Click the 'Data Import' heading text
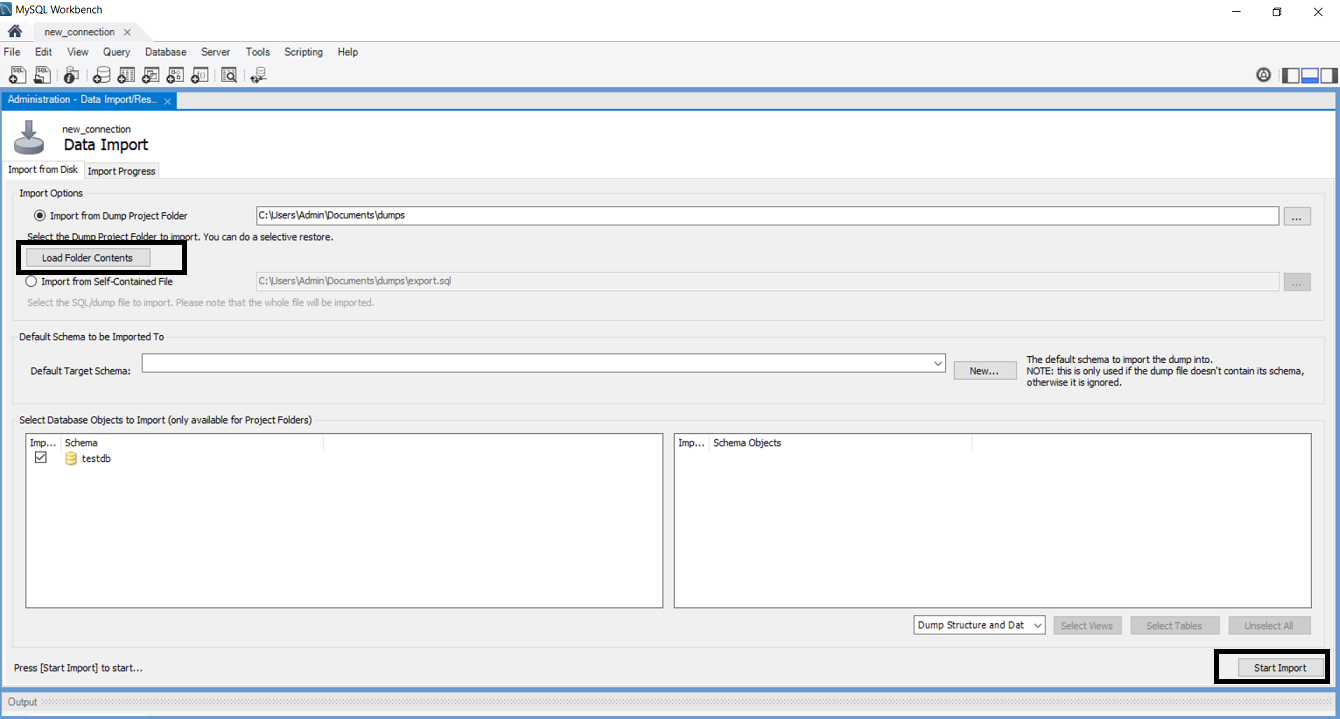 pyautogui.click(x=106, y=145)
